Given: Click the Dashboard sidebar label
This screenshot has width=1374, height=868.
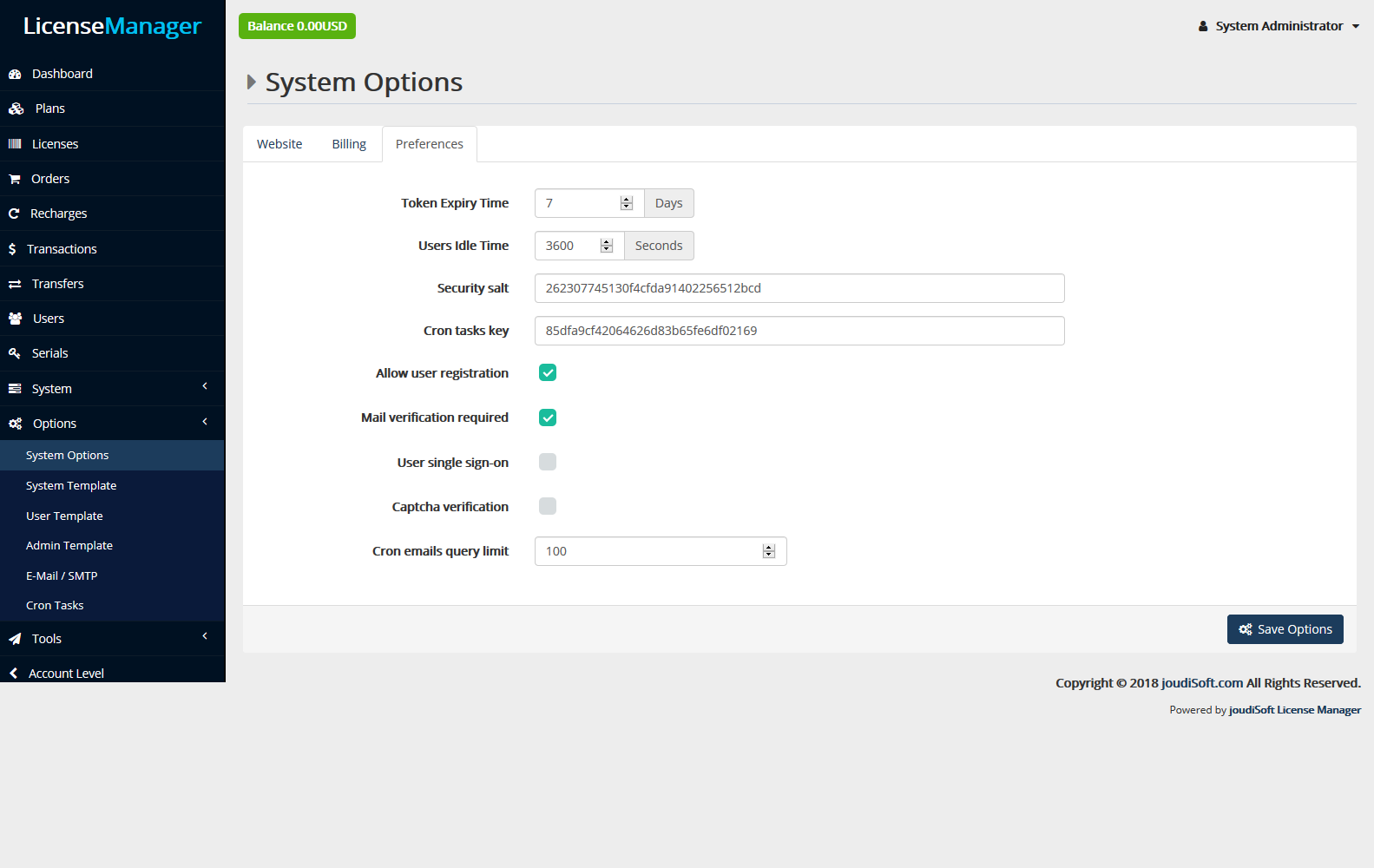Looking at the screenshot, I should [62, 74].
